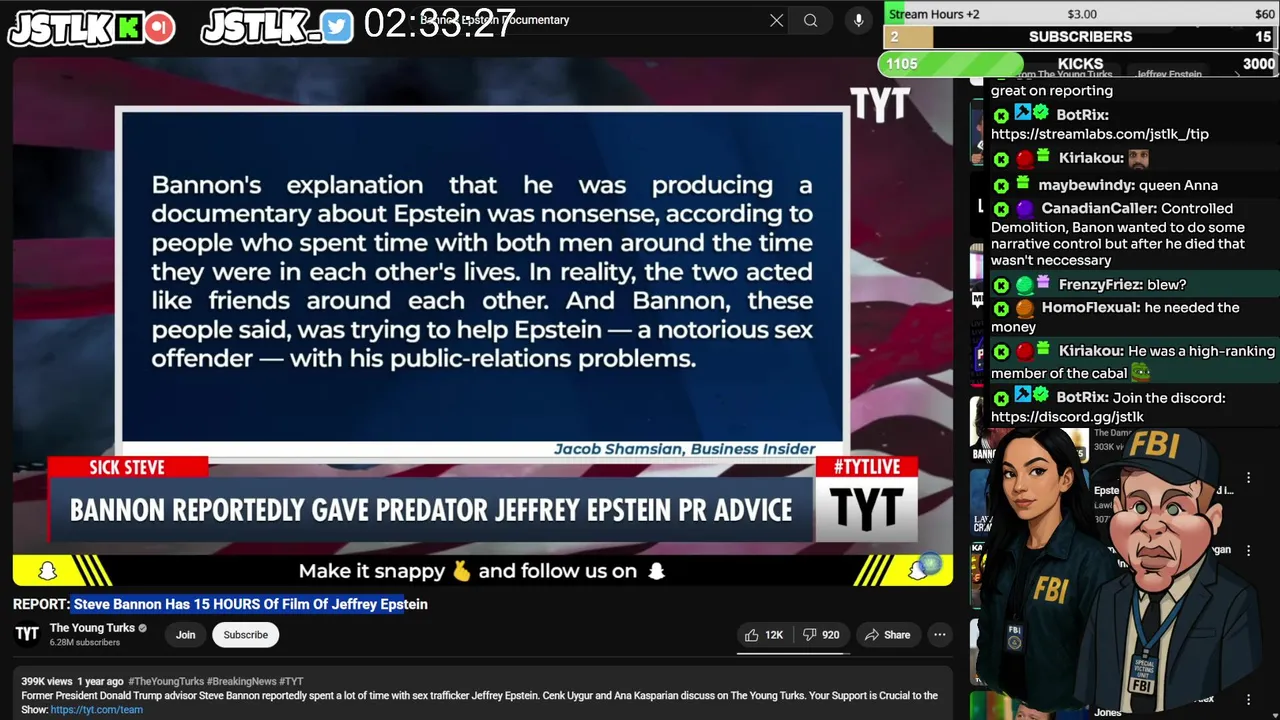
Task: Click the large TYT logo in lower third
Action: pyautogui.click(x=866, y=510)
